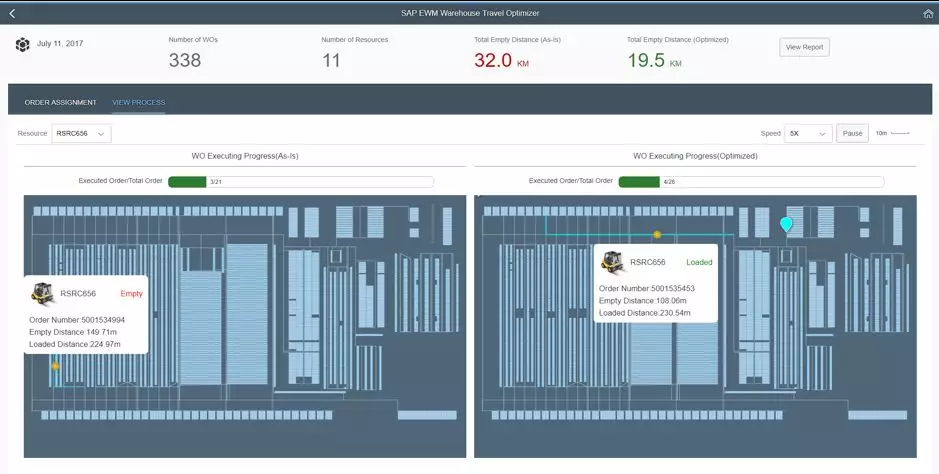This screenshot has height=474, width=939.
Task: Click the home icon in header
Action: [x=927, y=13]
